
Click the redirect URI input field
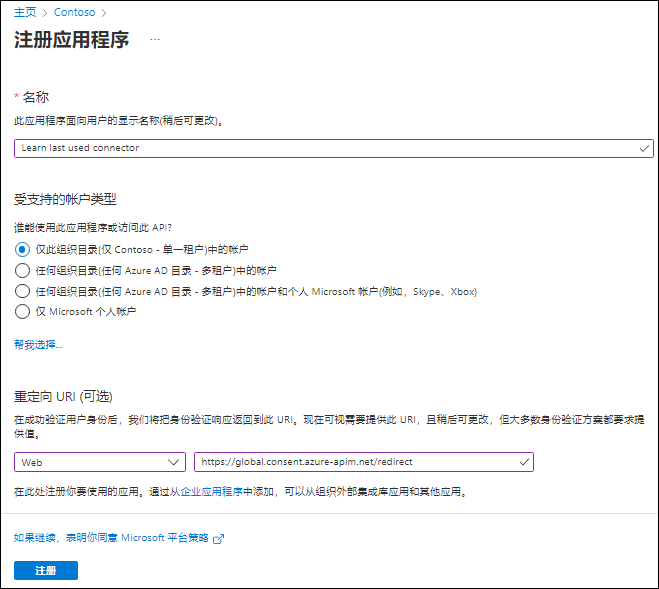click(x=364, y=462)
